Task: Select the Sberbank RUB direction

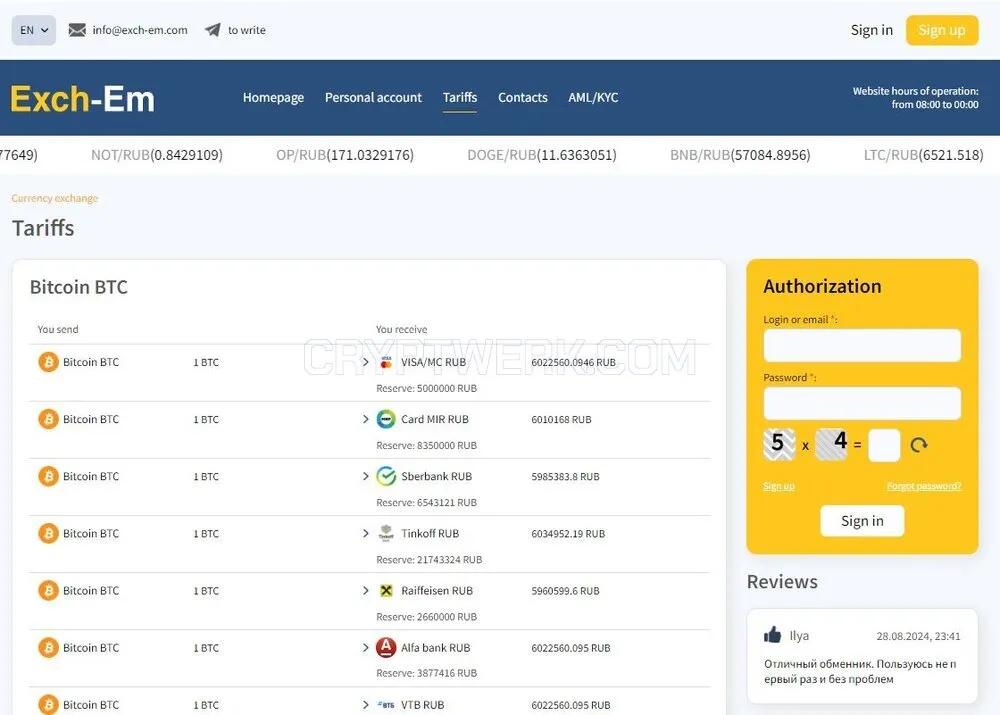Action: 436,476
